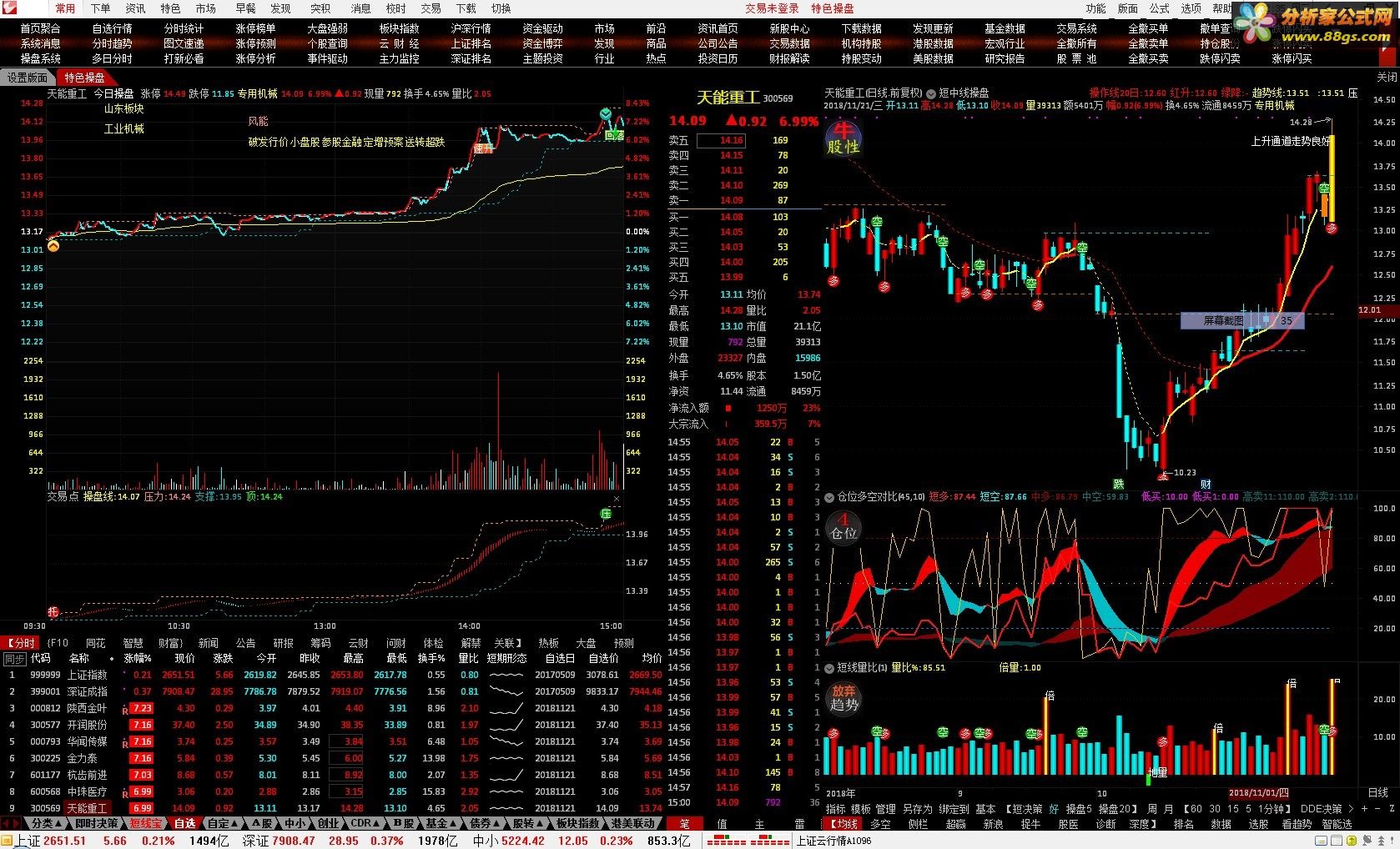Click the yellow status icon beside 上证 index
The image size is (1400, 849).
pos(8,841)
